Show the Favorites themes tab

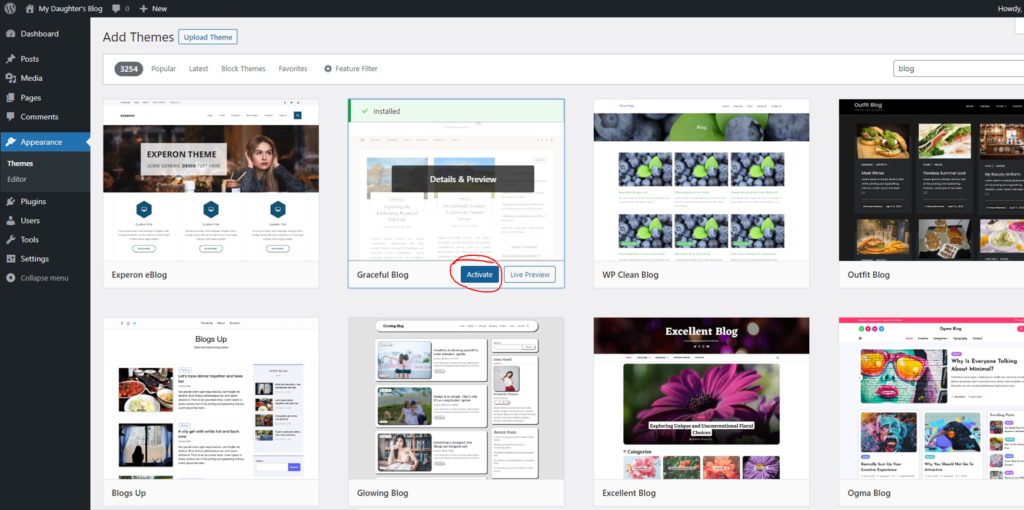click(x=293, y=69)
